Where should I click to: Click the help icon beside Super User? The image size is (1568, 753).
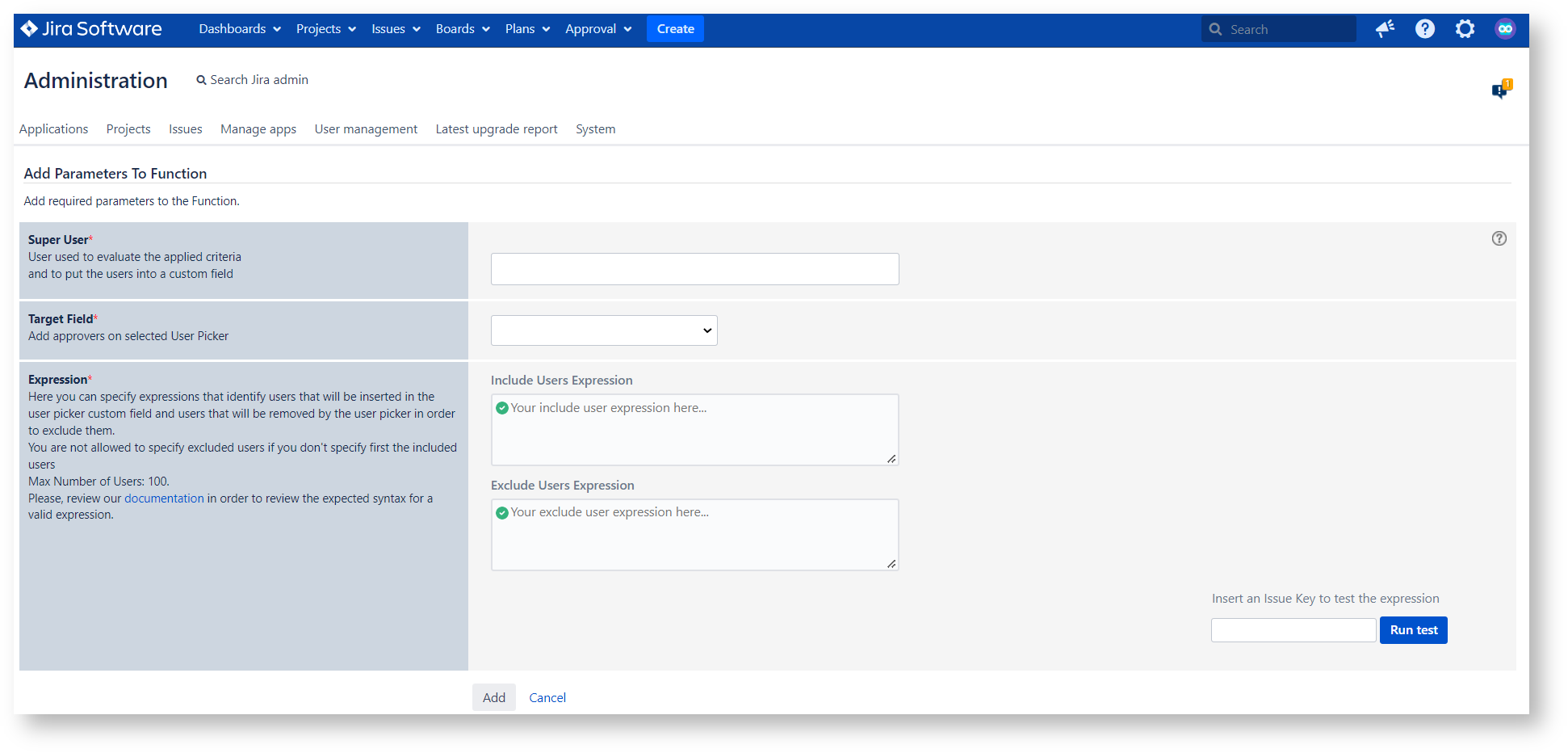click(x=1499, y=238)
